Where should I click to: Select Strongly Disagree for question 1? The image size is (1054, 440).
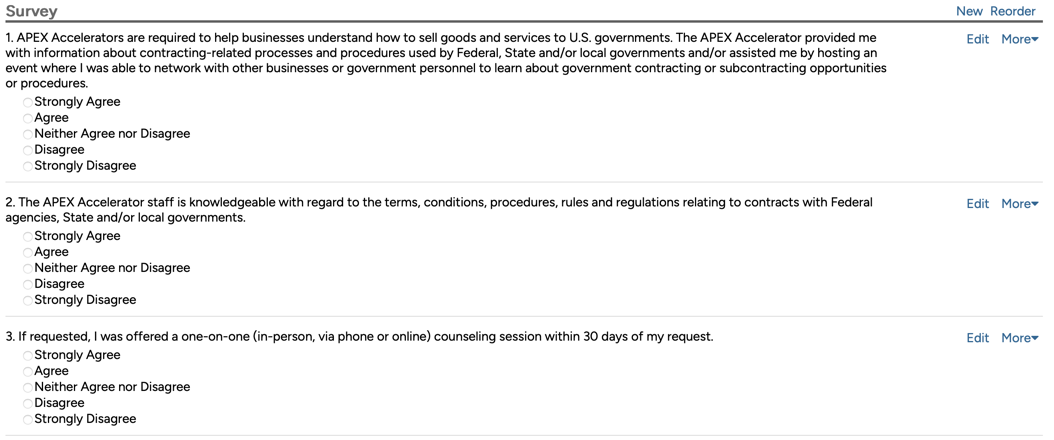click(x=28, y=166)
